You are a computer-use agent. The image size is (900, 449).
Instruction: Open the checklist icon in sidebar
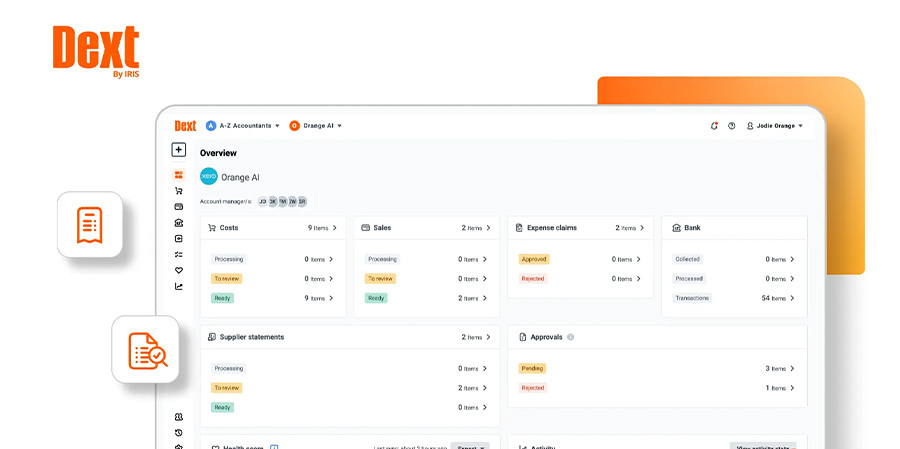click(x=179, y=254)
